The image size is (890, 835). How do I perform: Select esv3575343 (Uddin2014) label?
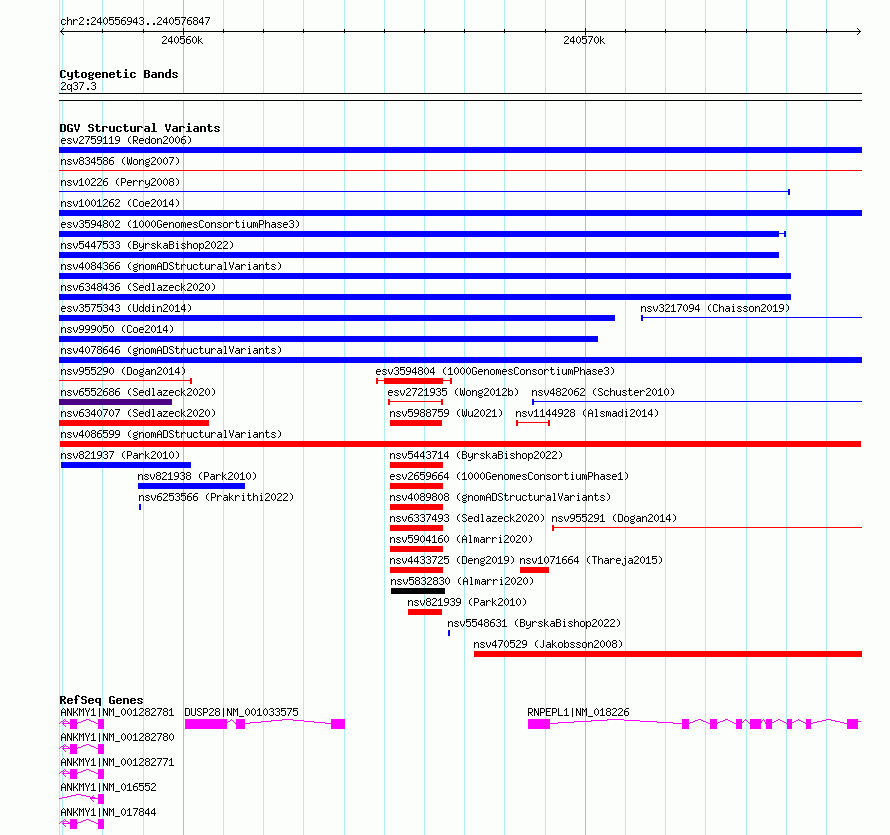pyautogui.click(x=126, y=308)
